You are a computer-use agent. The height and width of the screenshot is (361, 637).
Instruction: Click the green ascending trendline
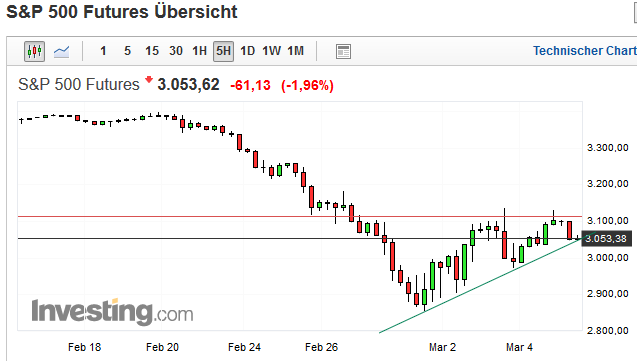(483, 284)
